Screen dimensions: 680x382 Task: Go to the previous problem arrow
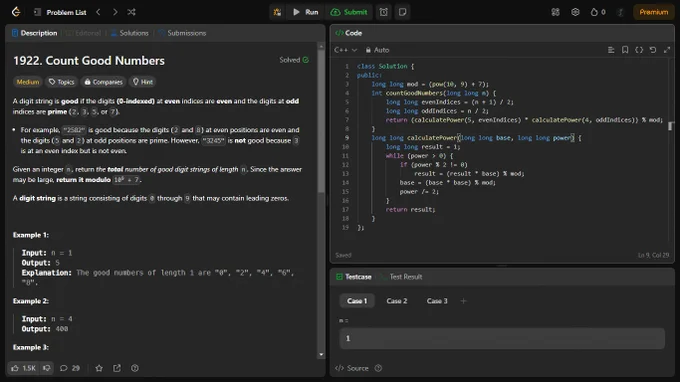coord(98,12)
